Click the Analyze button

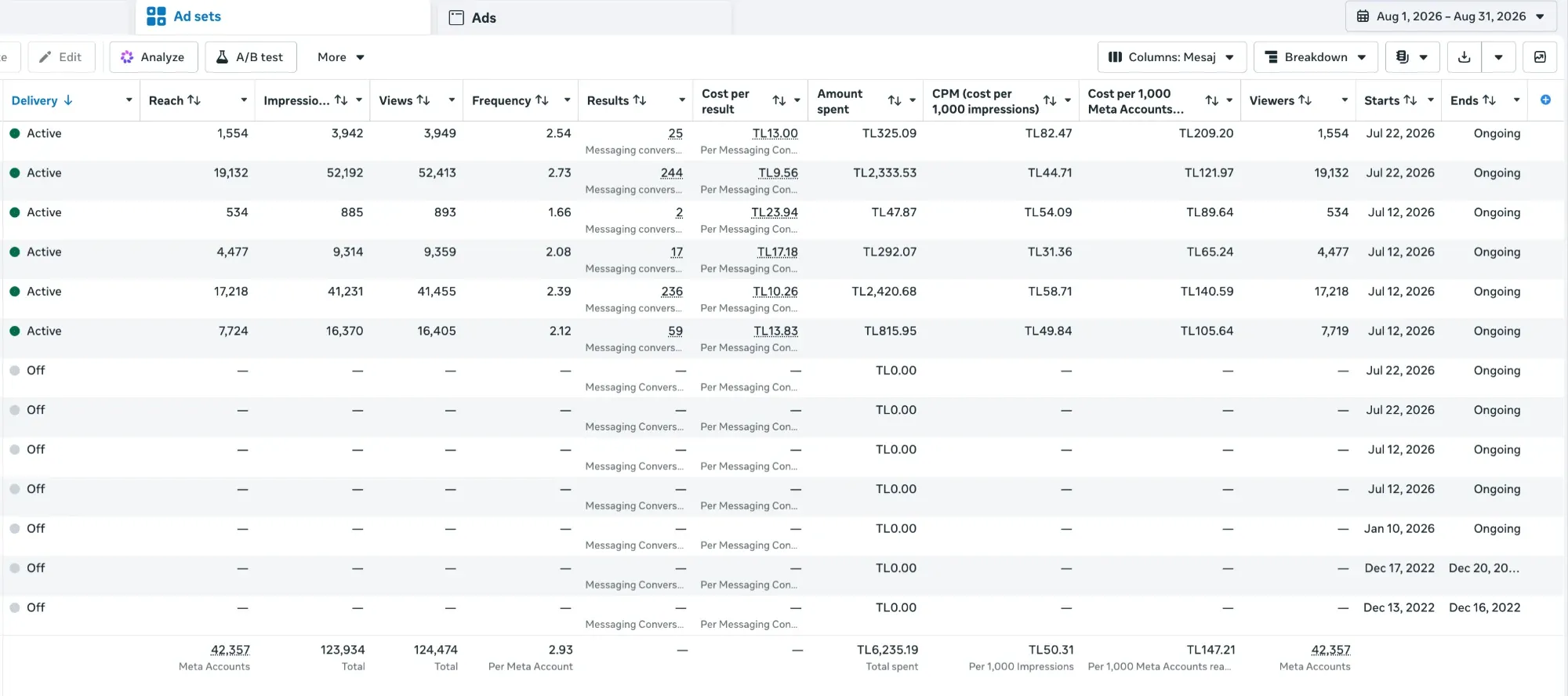click(153, 57)
